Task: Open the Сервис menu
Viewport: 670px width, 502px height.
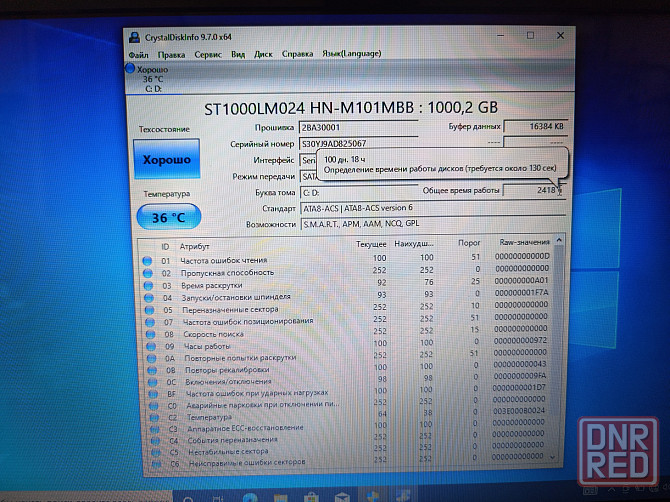Action: pyautogui.click(x=208, y=55)
